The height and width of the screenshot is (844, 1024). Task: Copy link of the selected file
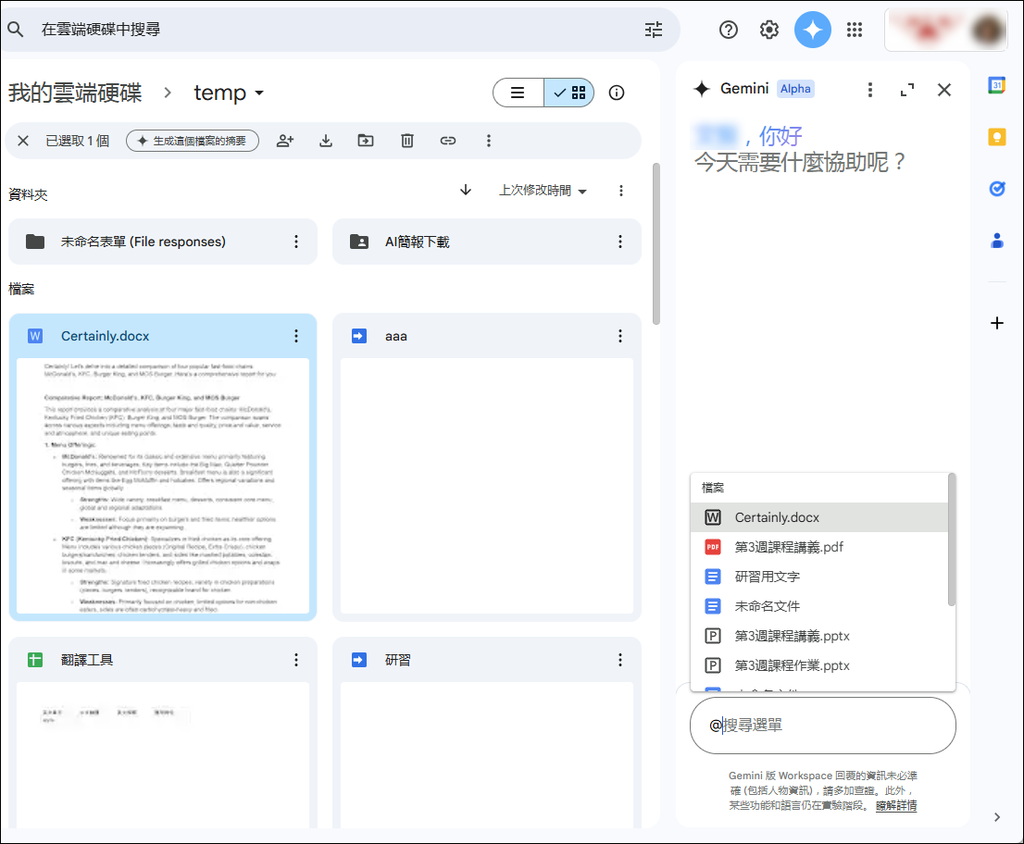point(448,140)
